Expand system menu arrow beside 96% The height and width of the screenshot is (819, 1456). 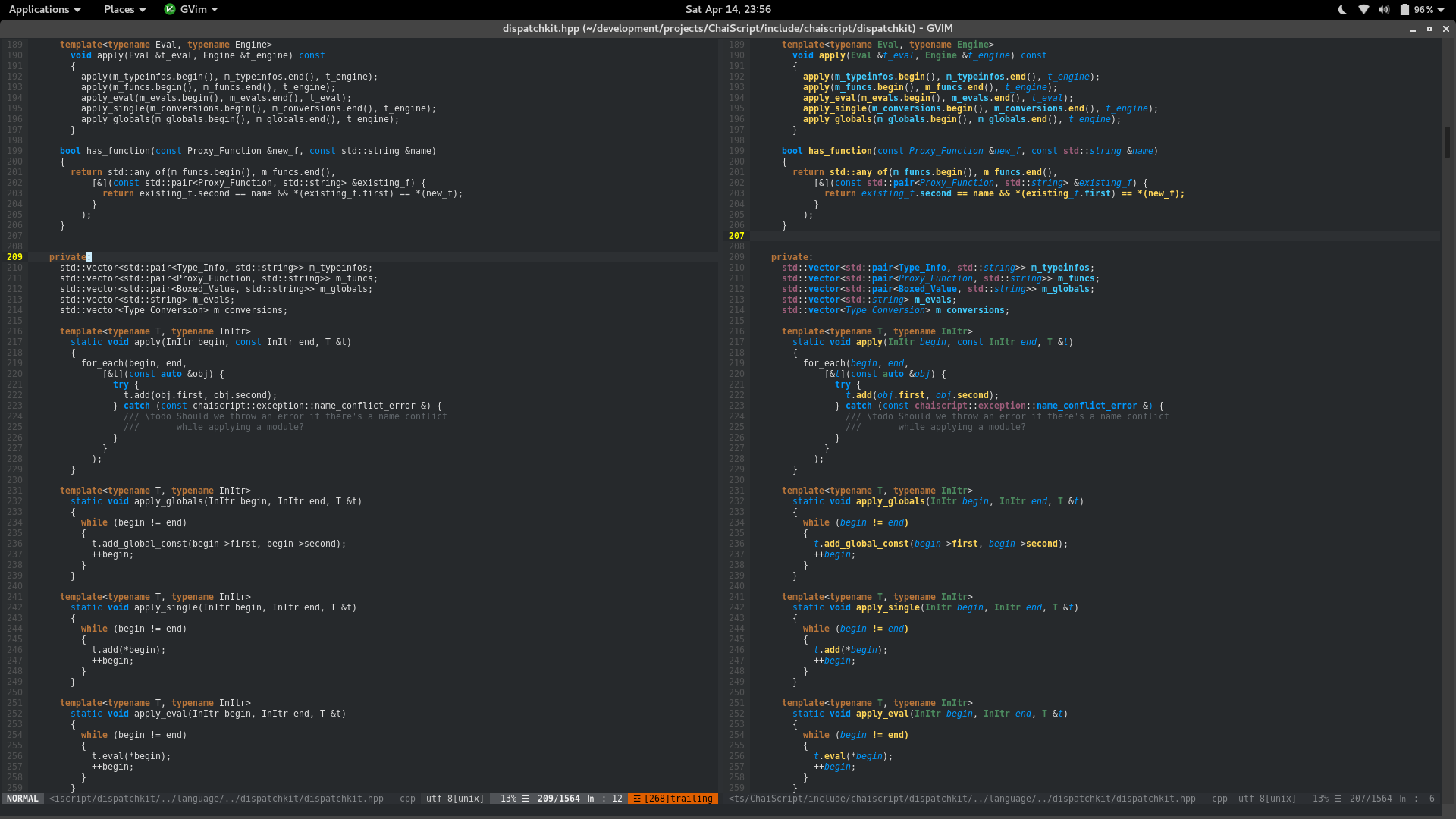click(x=1441, y=10)
